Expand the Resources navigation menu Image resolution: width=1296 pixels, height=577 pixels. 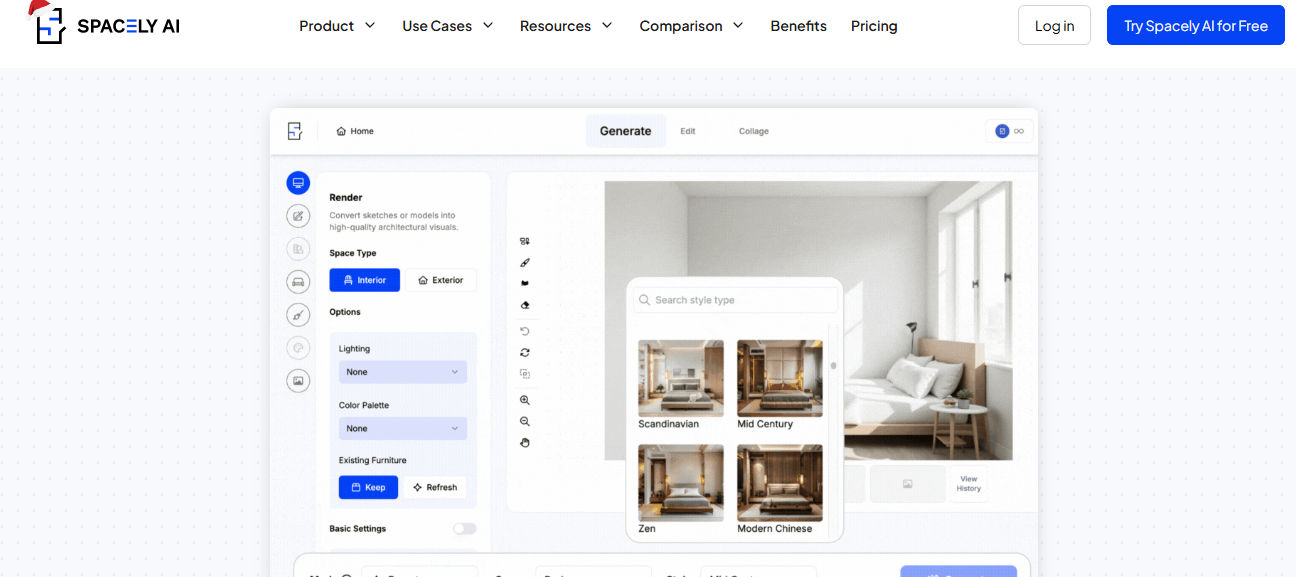tap(566, 26)
